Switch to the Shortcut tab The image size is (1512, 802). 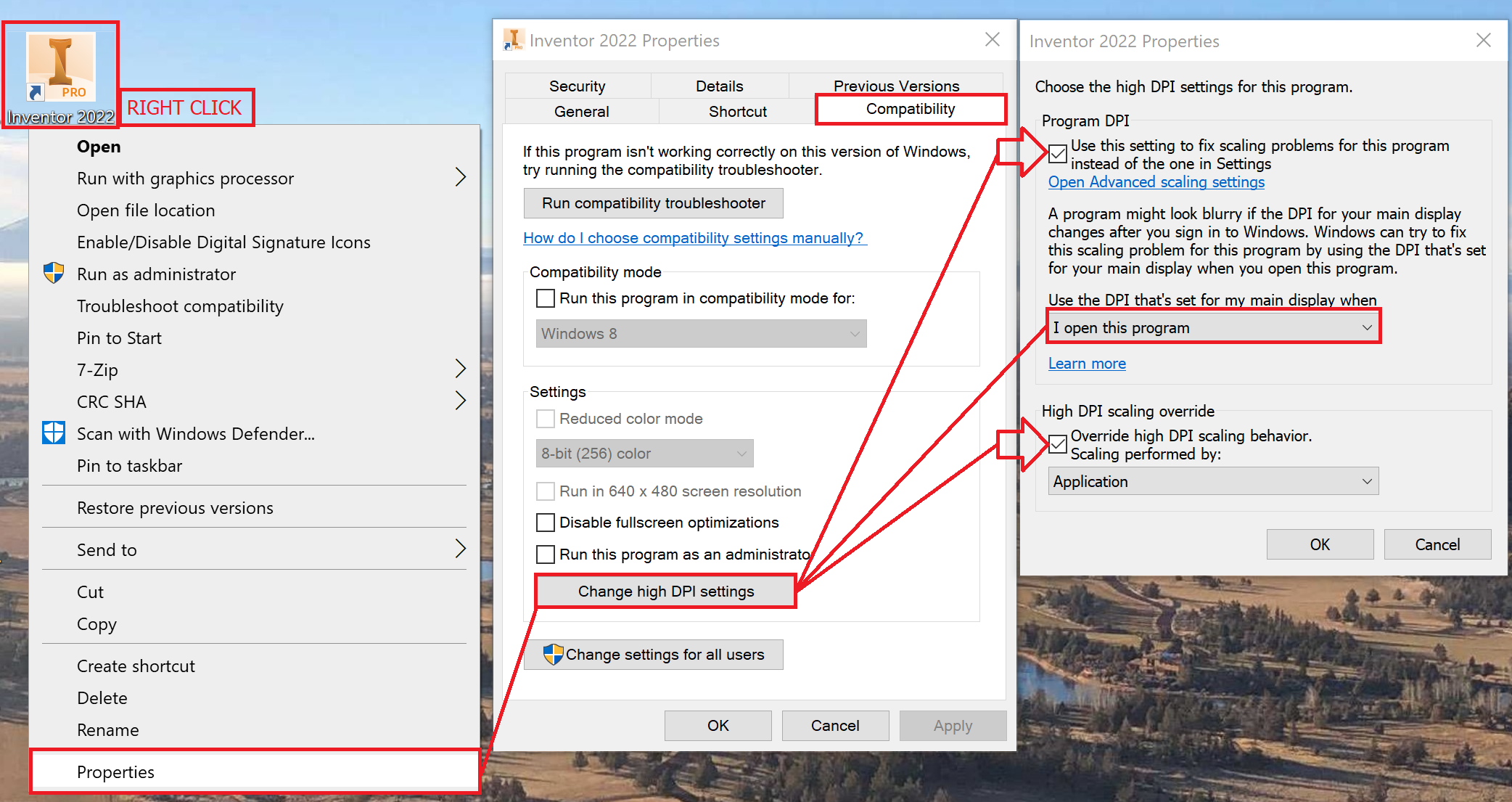[x=737, y=111]
